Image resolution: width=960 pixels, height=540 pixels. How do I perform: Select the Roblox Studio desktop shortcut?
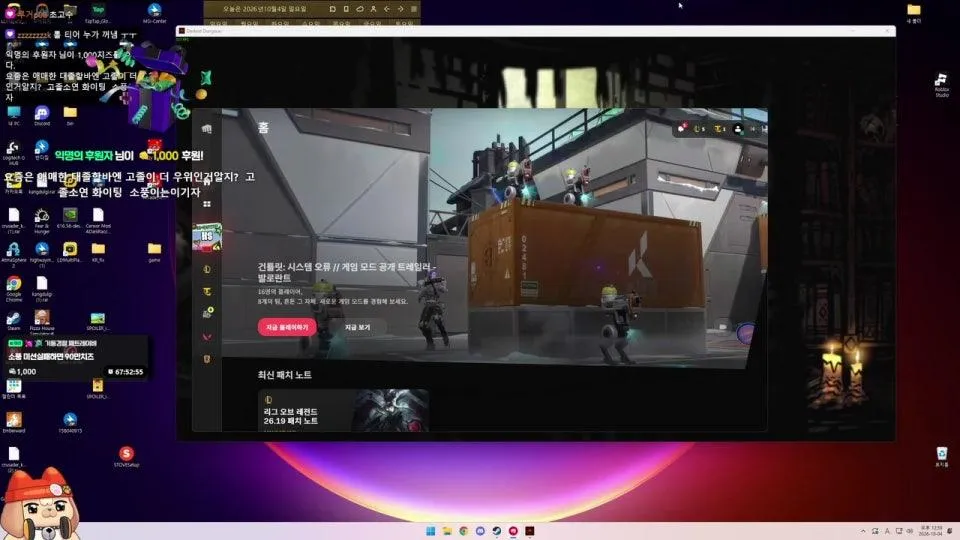942,84
